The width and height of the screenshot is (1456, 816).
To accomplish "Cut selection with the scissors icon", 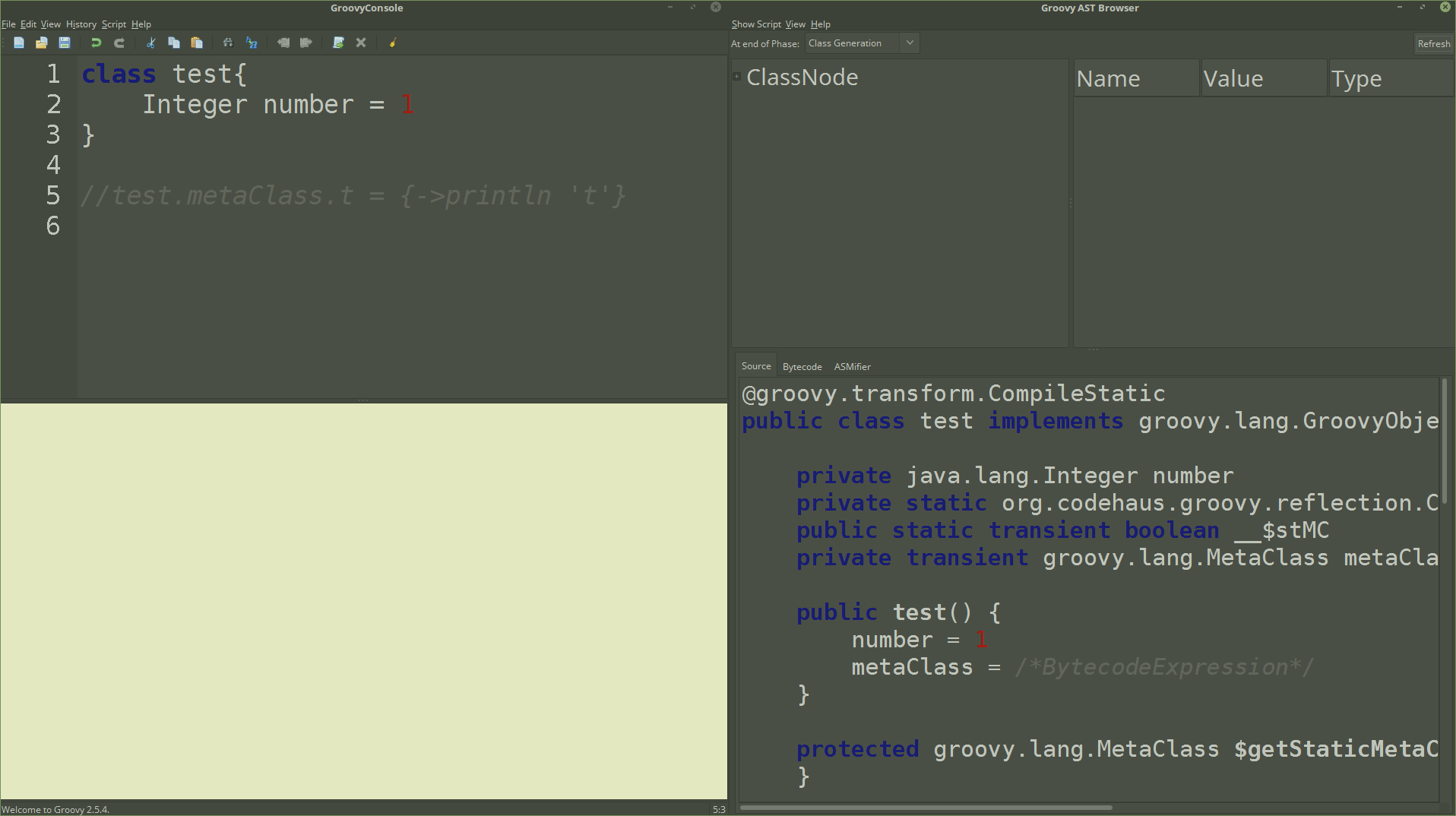I will [151, 43].
